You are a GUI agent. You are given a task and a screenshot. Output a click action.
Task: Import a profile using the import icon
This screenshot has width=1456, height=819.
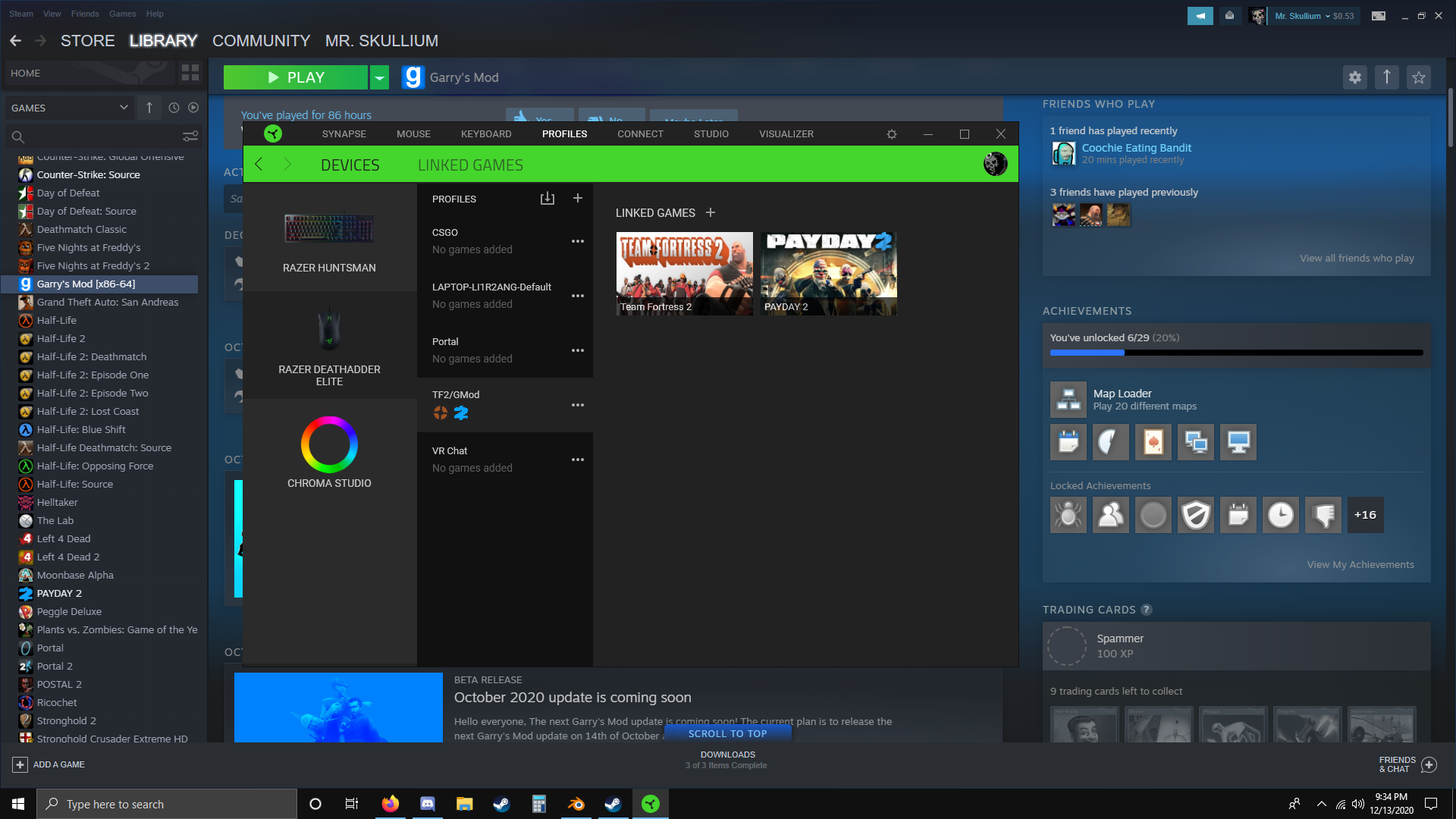point(547,199)
